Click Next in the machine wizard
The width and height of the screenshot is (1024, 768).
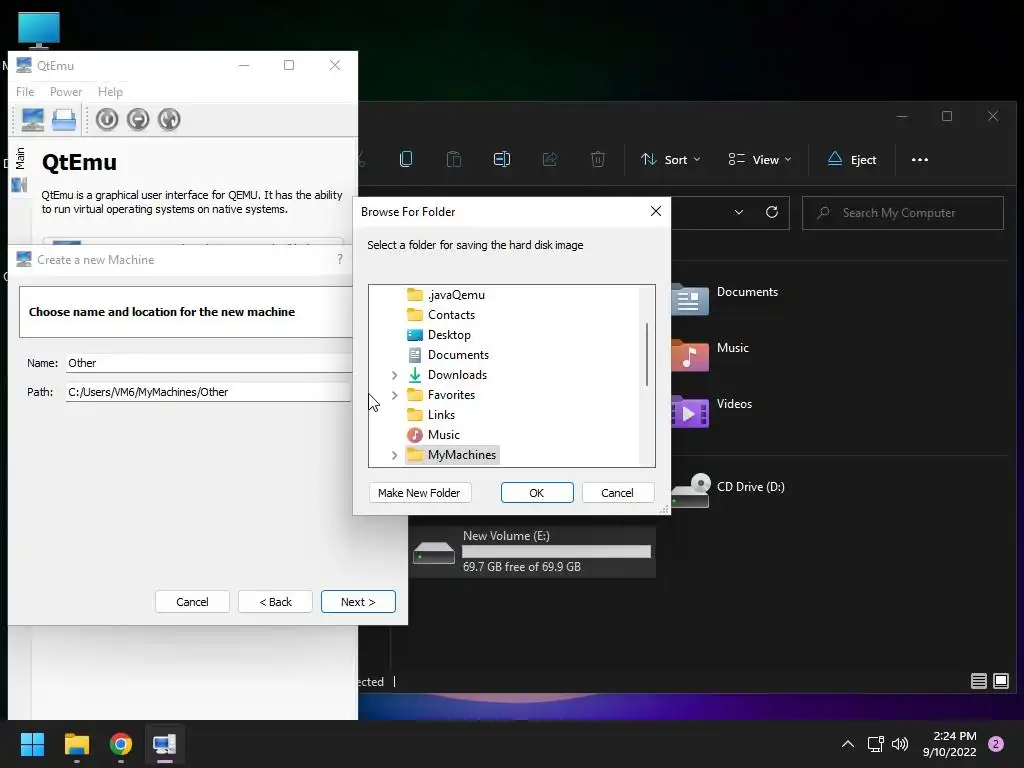pos(358,602)
